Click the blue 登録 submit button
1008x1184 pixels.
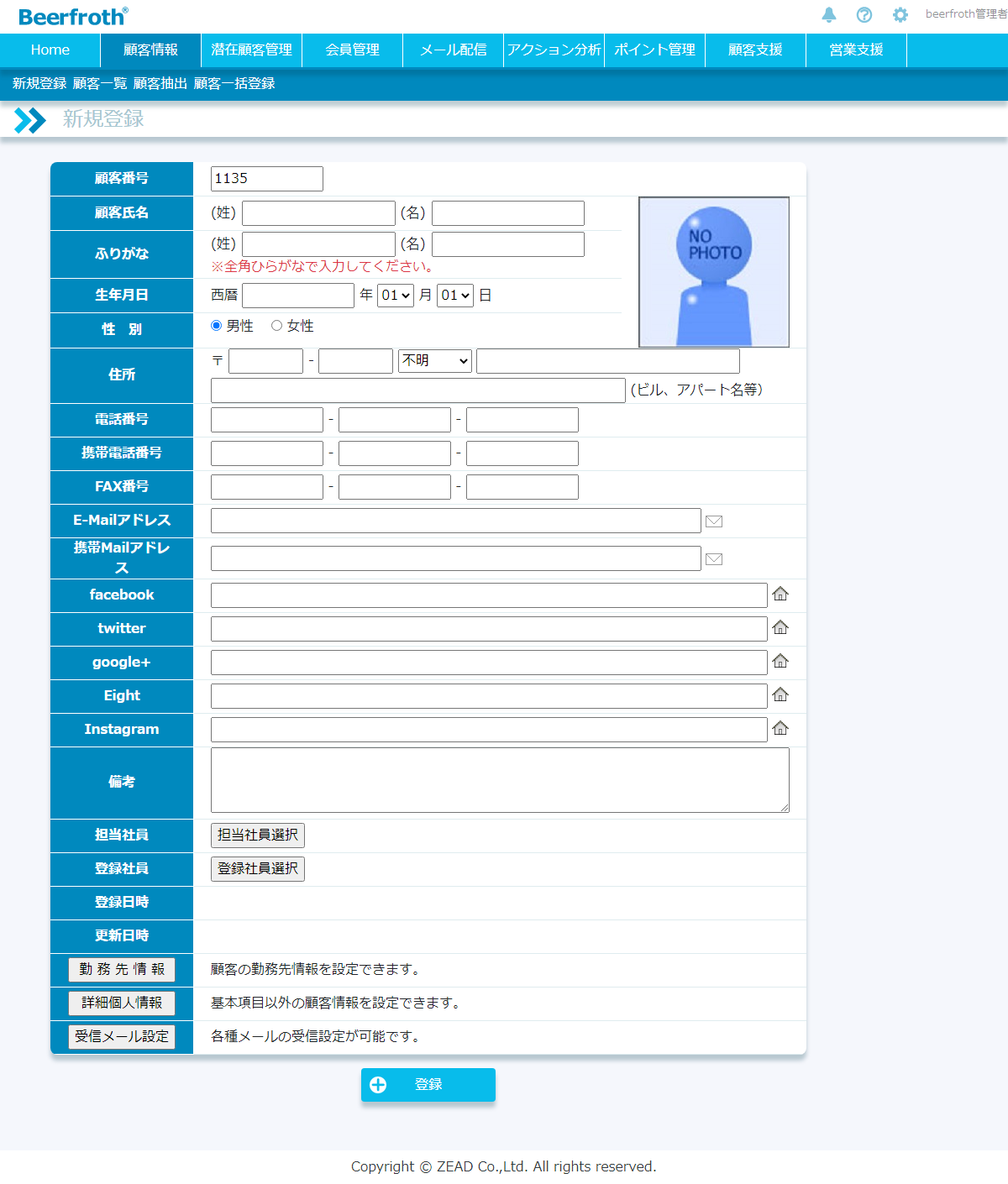(x=428, y=1085)
